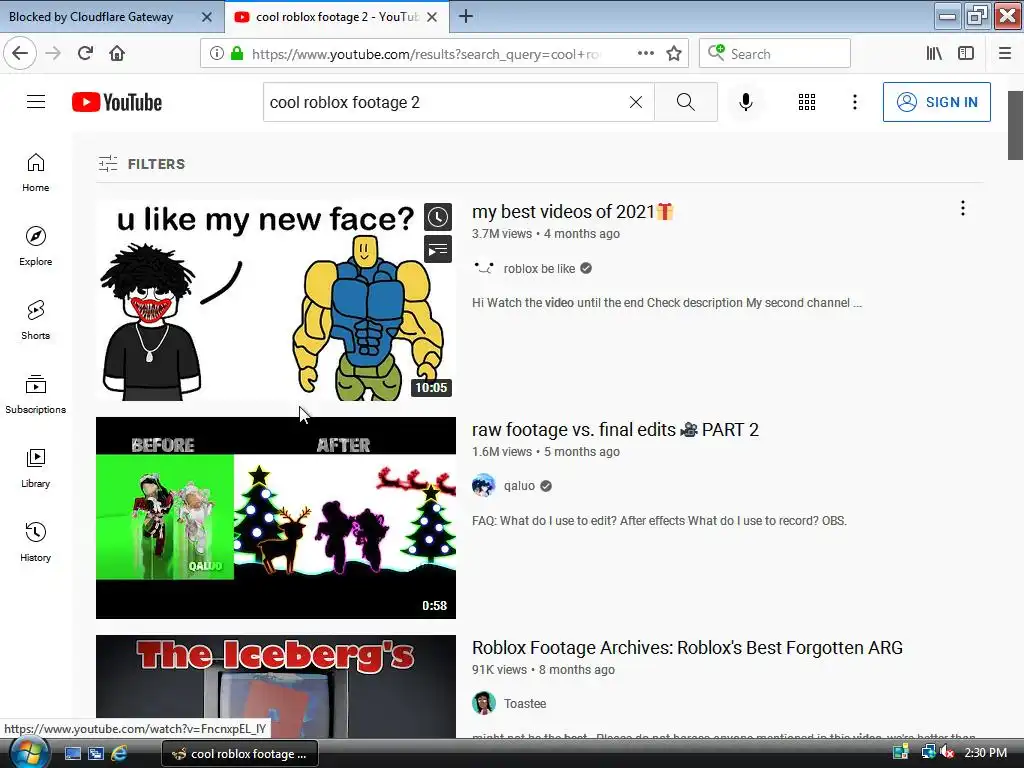The height and width of the screenshot is (768, 1024).
Task: Bookmark this page with the star icon
Action: coord(674,54)
